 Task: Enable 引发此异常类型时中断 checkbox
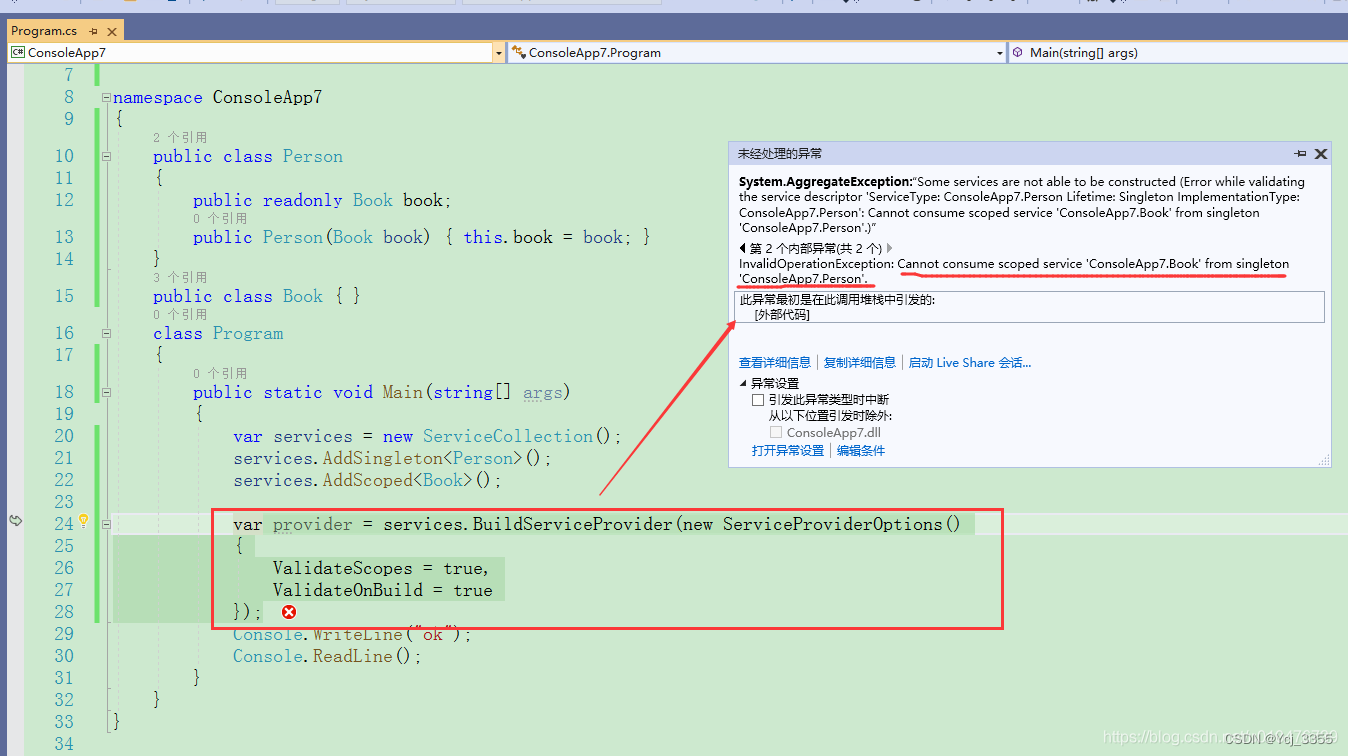tap(758, 400)
